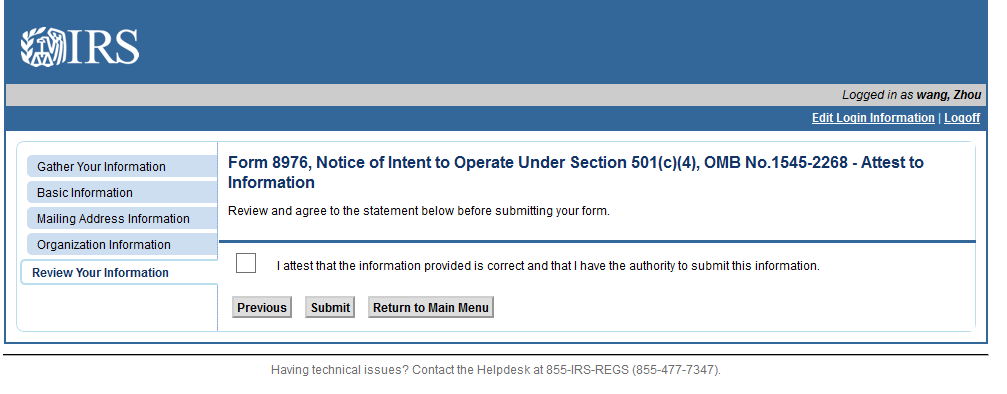Image resolution: width=1007 pixels, height=394 pixels.
Task: Switch to Basic Information step
Action: 122,192
